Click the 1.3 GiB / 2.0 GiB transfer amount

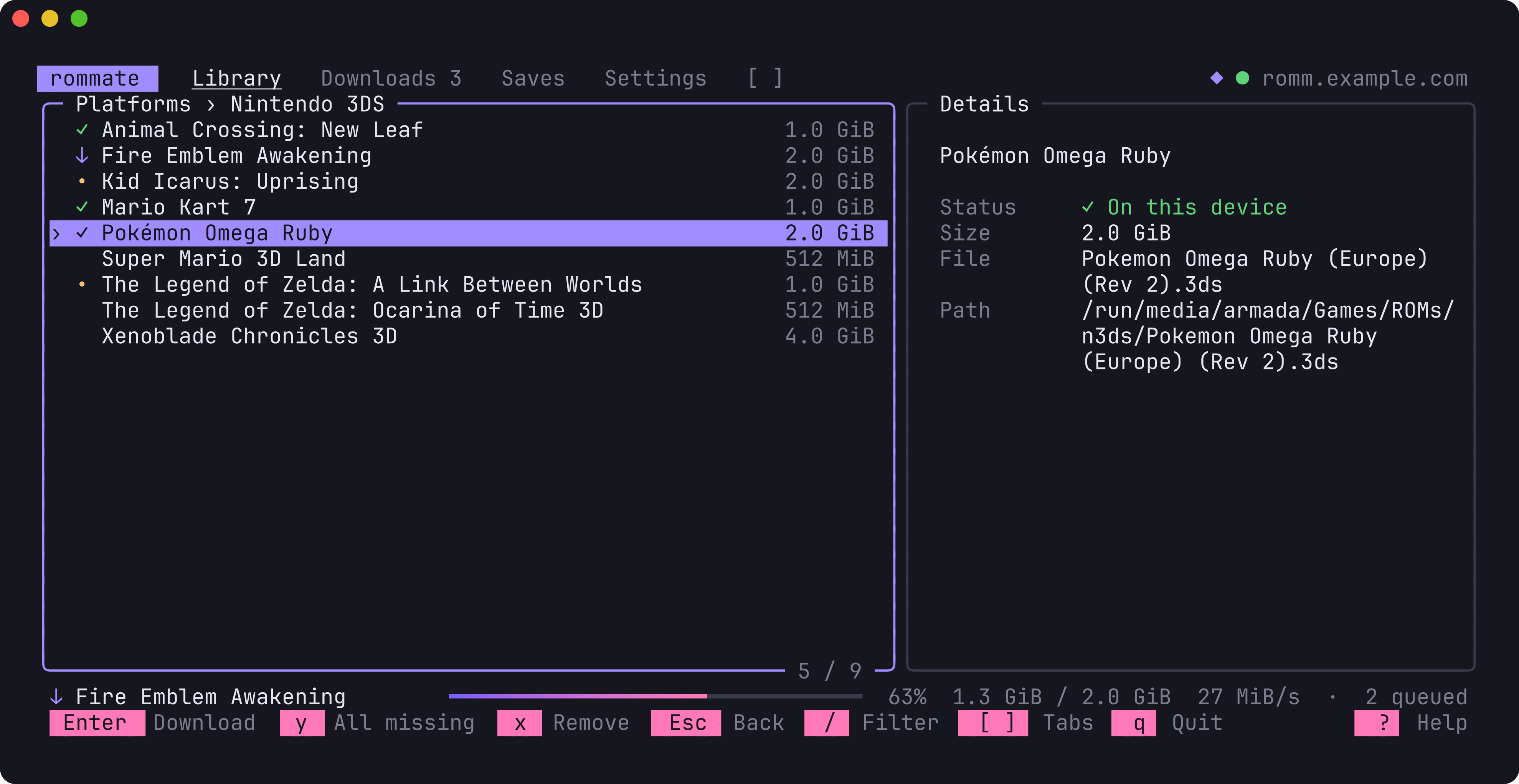click(1062, 697)
